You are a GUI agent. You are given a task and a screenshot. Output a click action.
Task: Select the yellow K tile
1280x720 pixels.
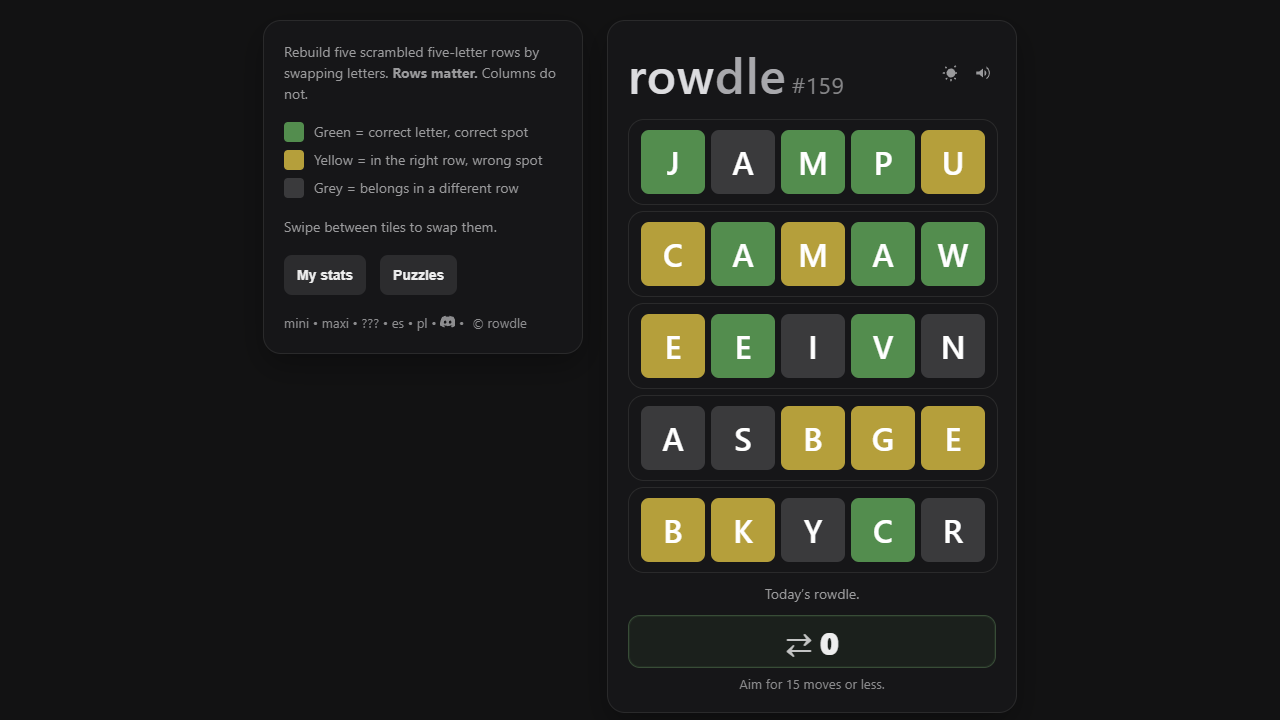pos(743,530)
